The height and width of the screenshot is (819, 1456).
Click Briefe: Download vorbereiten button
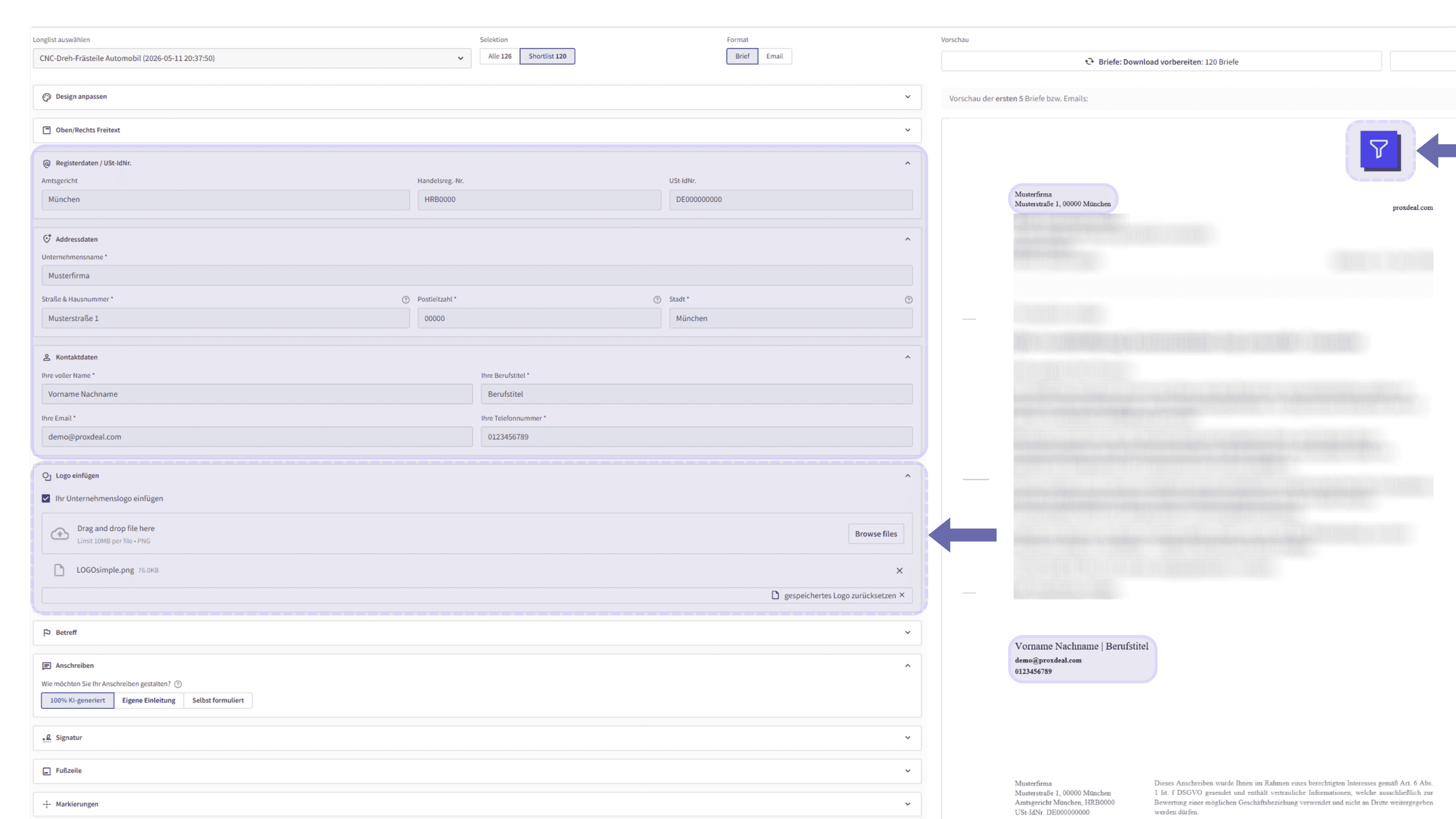(x=1161, y=61)
